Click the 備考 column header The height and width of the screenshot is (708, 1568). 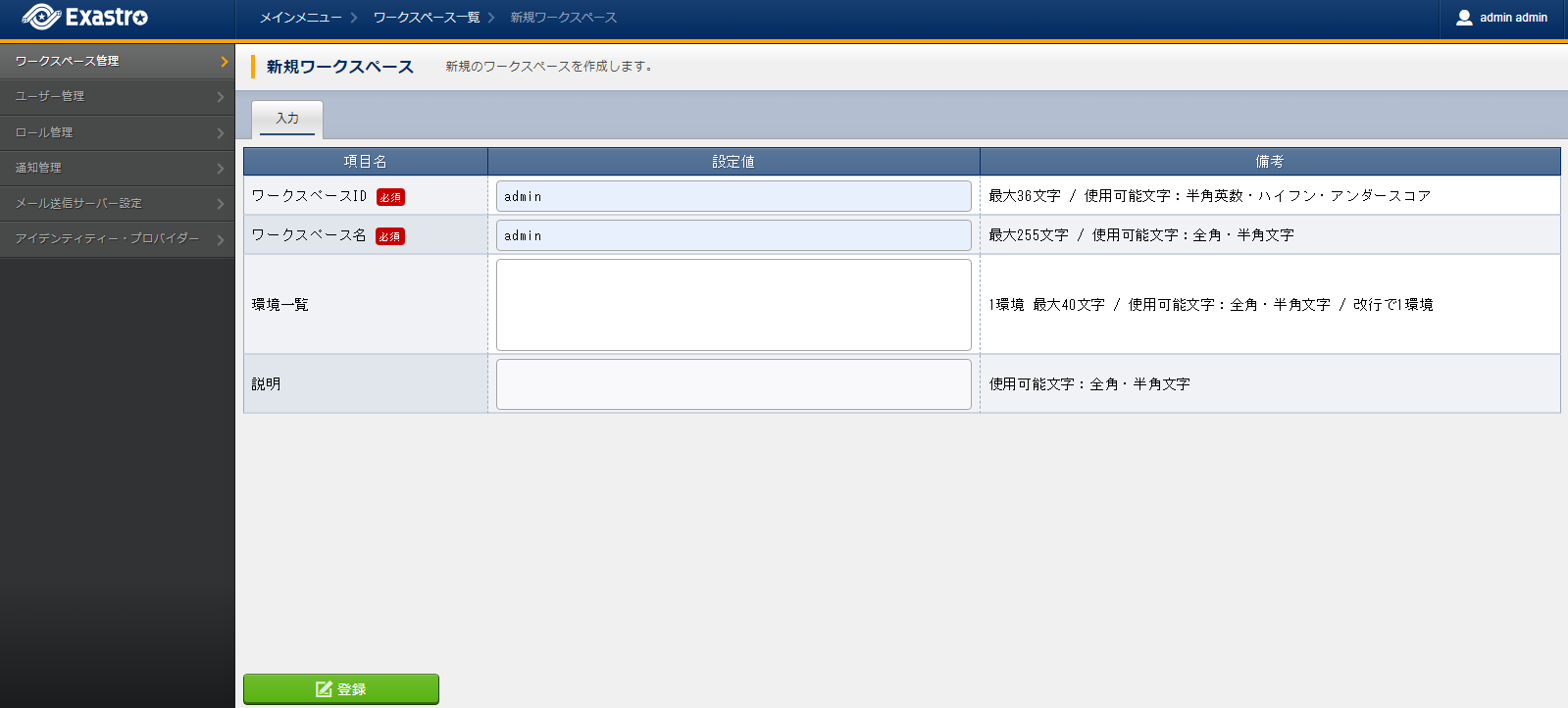coord(1270,162)
